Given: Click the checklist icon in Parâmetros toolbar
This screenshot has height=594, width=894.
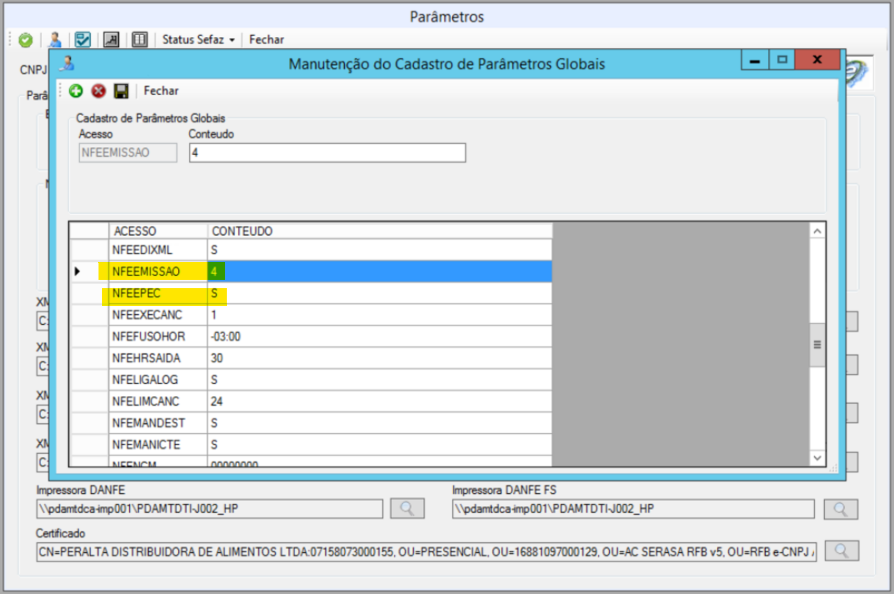Looking at the screenshot, I should pyautogui.click(x=83, y=40).
